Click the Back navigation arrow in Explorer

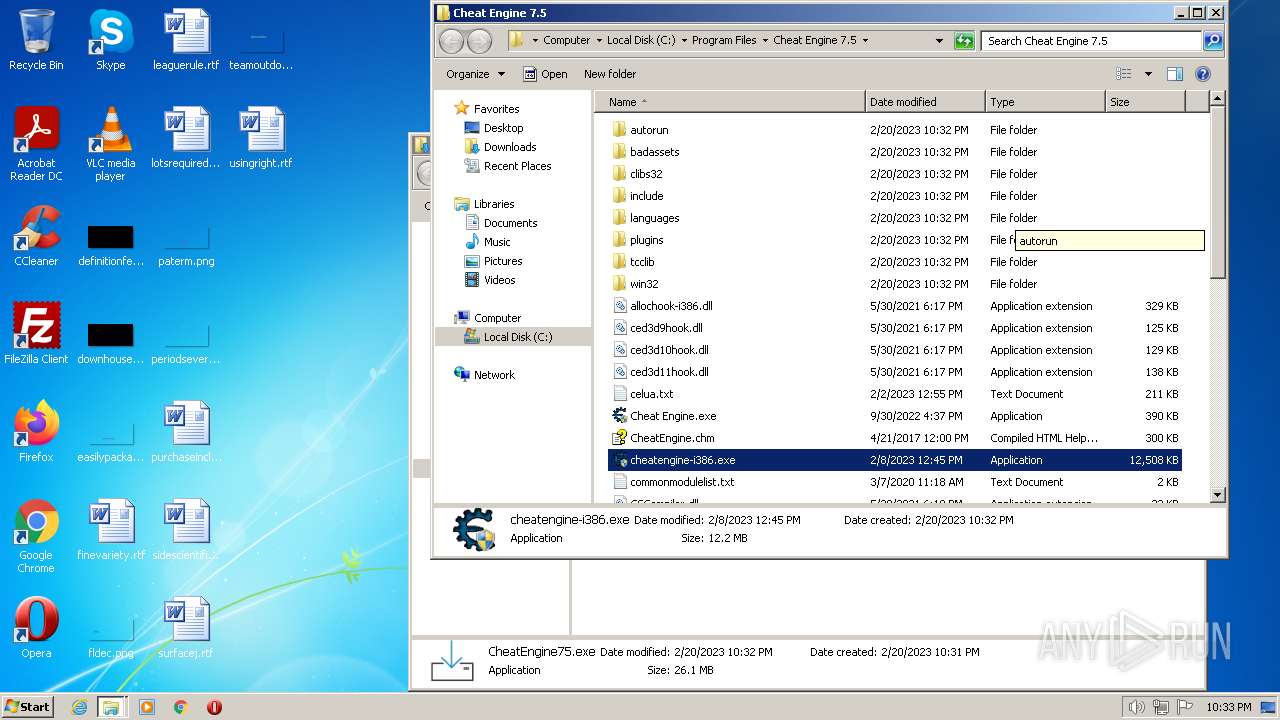pyautogui.click(x=452, y=41)
